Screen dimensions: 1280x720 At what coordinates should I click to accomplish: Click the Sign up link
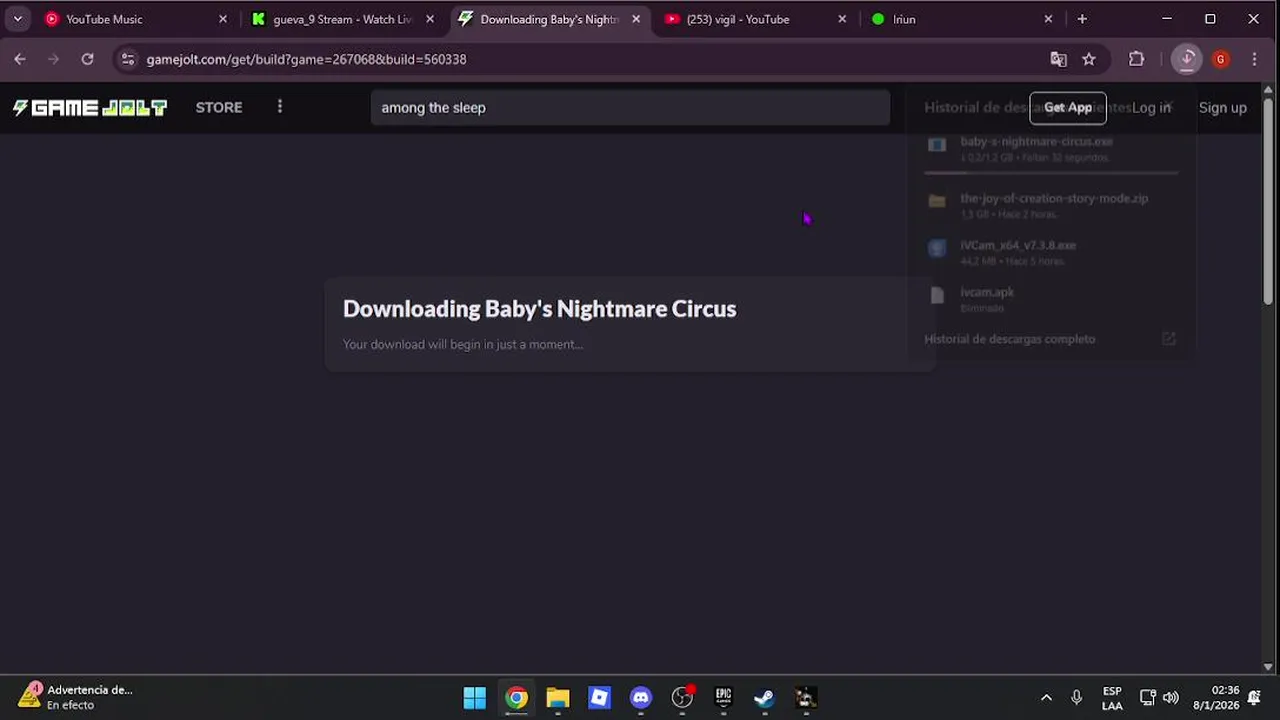pyautogui.click(x=1222, y=107)
